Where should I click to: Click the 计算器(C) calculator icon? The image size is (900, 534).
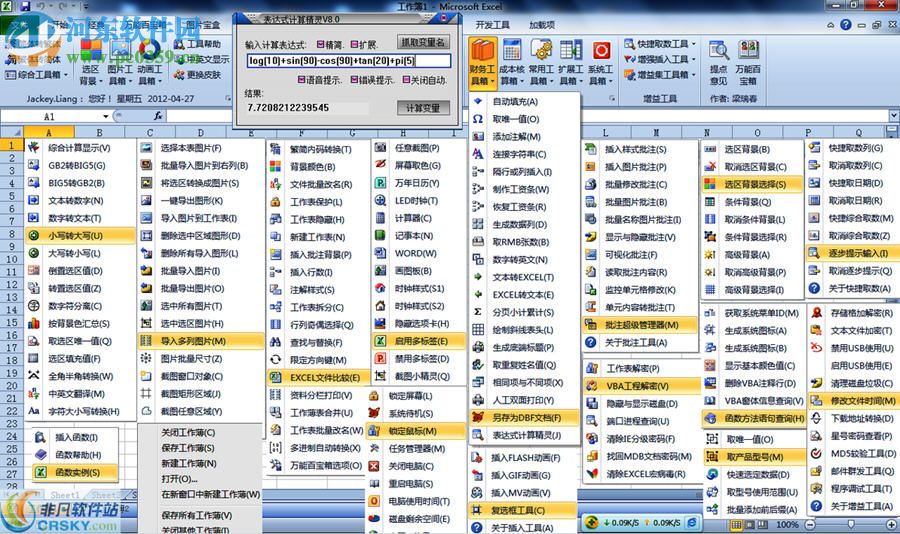coord(380,218)
